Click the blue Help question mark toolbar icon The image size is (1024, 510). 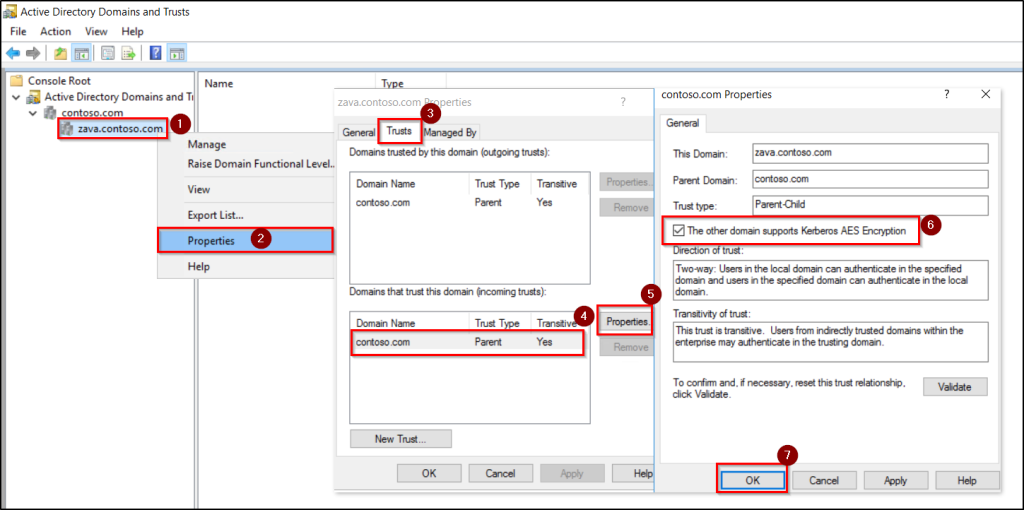coord(155,54)
